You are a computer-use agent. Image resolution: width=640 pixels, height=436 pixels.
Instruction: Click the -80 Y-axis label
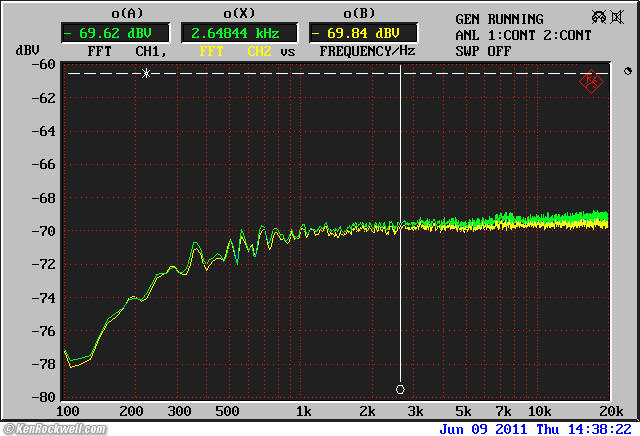click(x=44, y=397)
